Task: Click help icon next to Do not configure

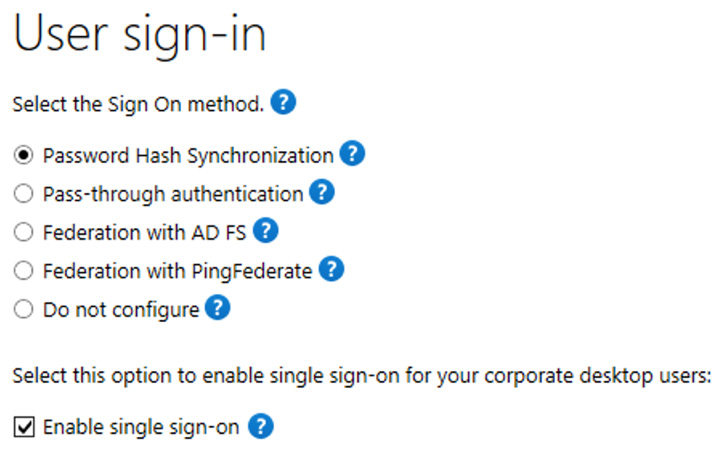Action: [x=217, y=309]
